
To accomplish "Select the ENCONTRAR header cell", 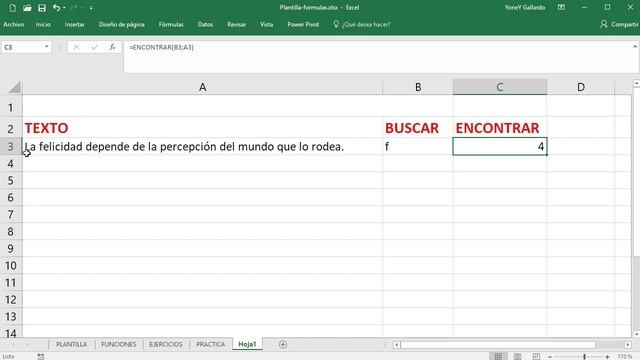I will [x=500, y=128].
